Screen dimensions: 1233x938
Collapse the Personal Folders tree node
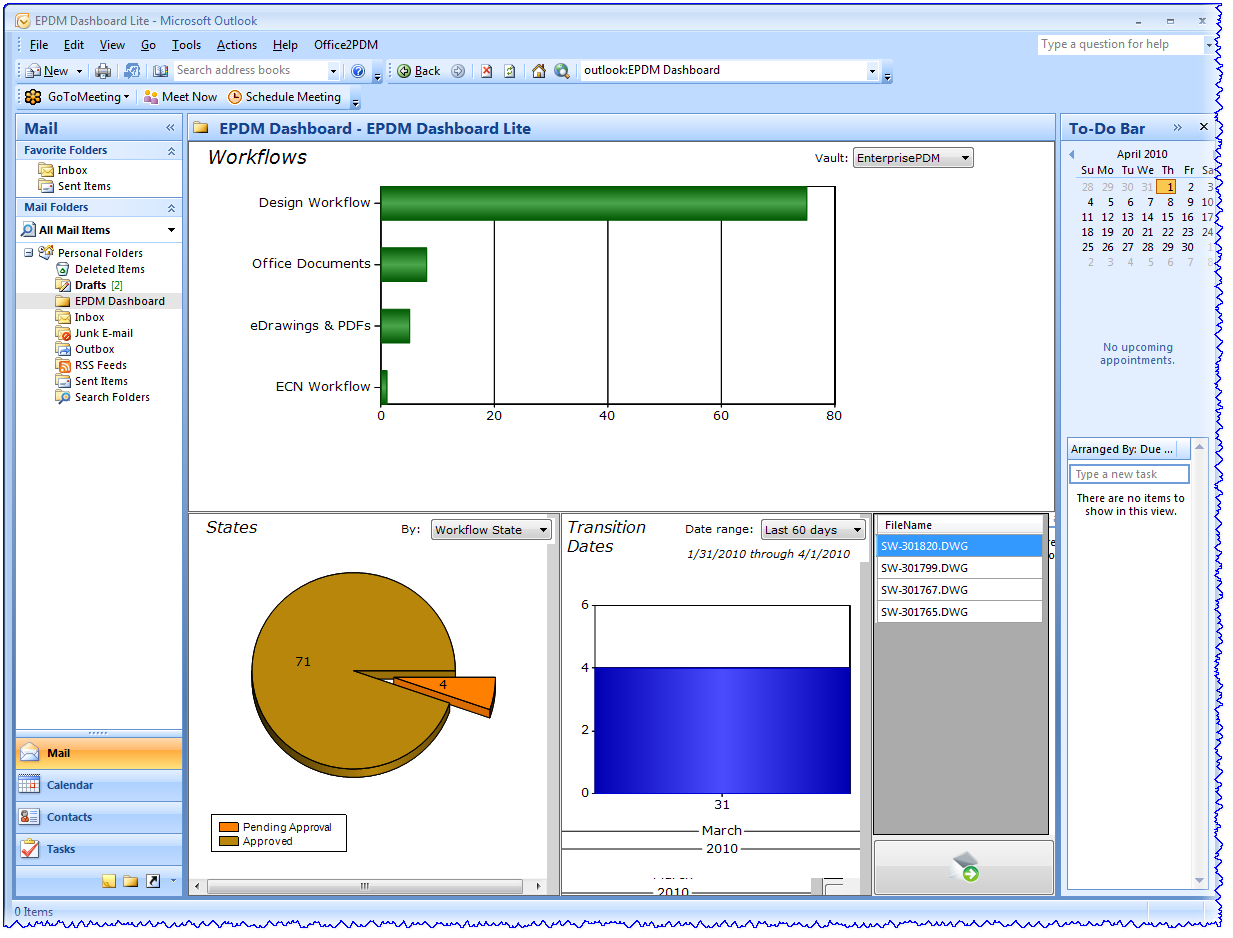pyautogui.click(x=29, y=253)
